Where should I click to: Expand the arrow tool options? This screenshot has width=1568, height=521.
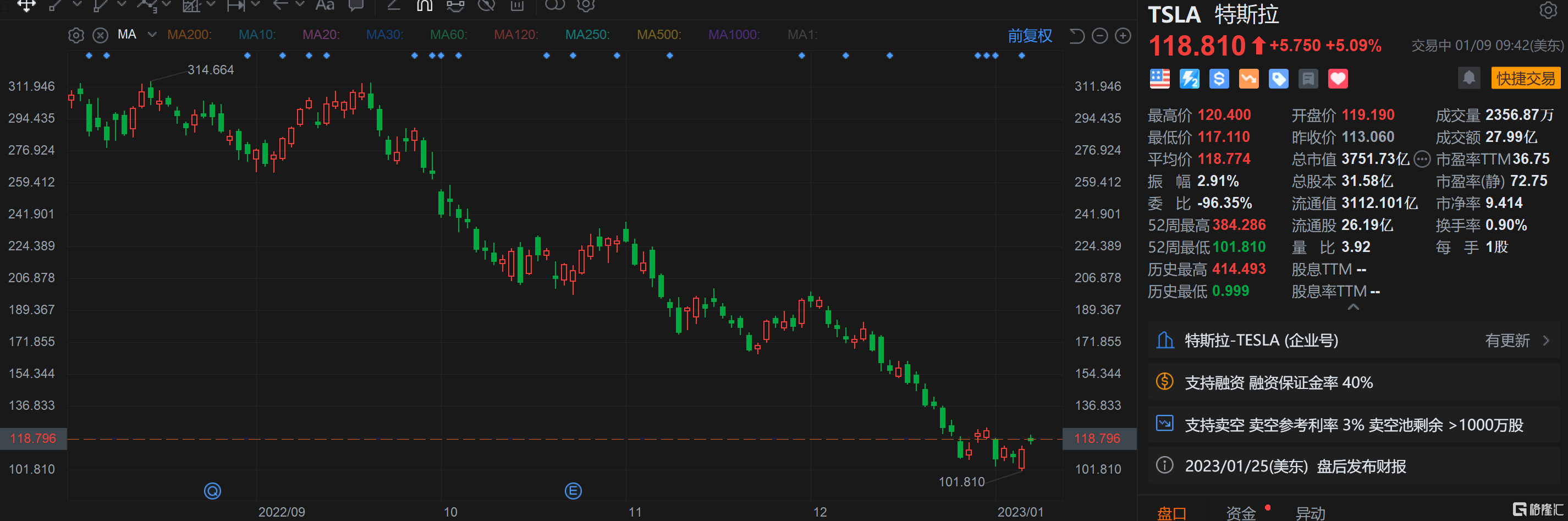point(300,4)
